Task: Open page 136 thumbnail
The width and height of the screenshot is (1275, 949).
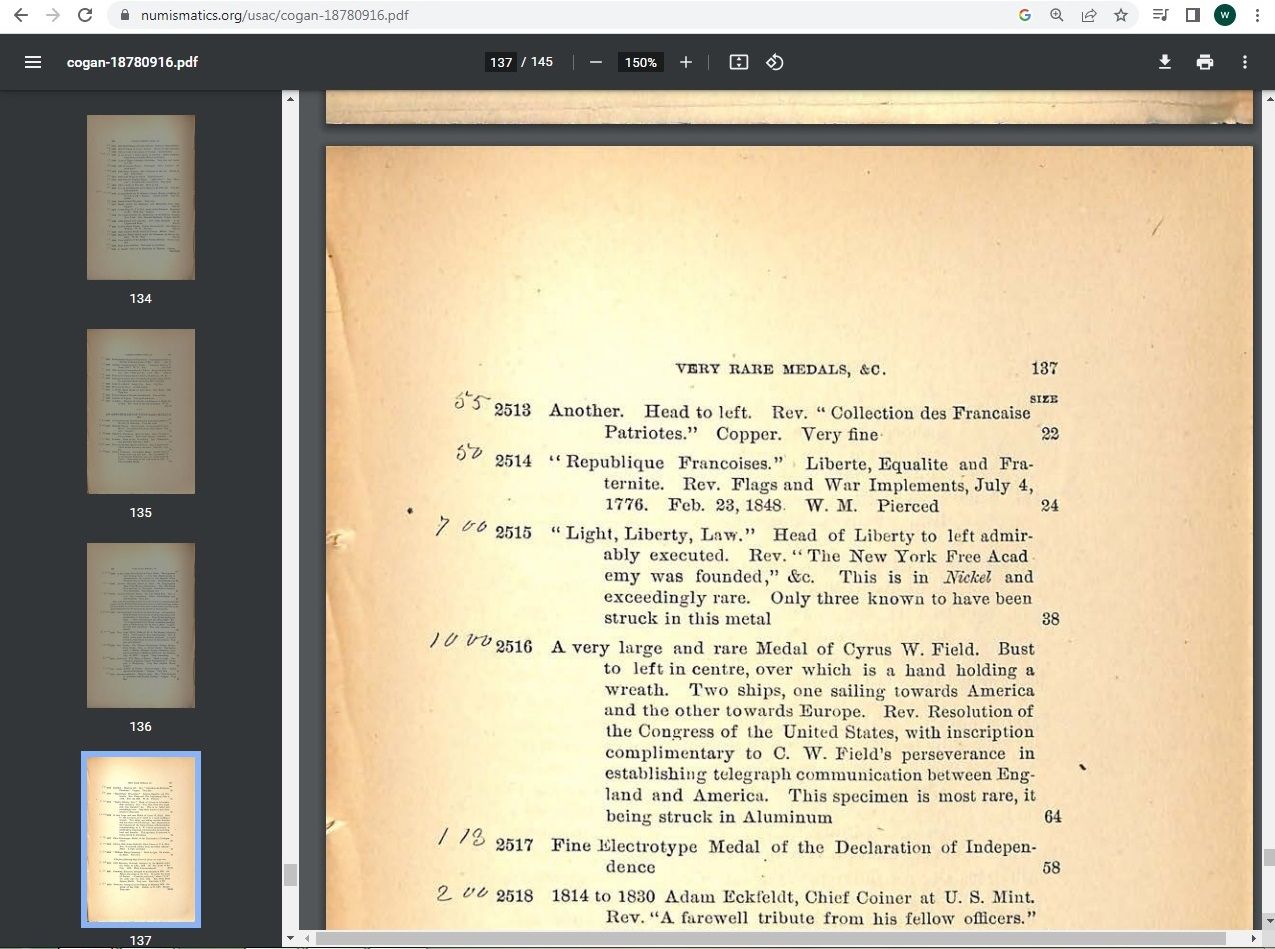Action: pyautogui.click(x=141, y=625)
